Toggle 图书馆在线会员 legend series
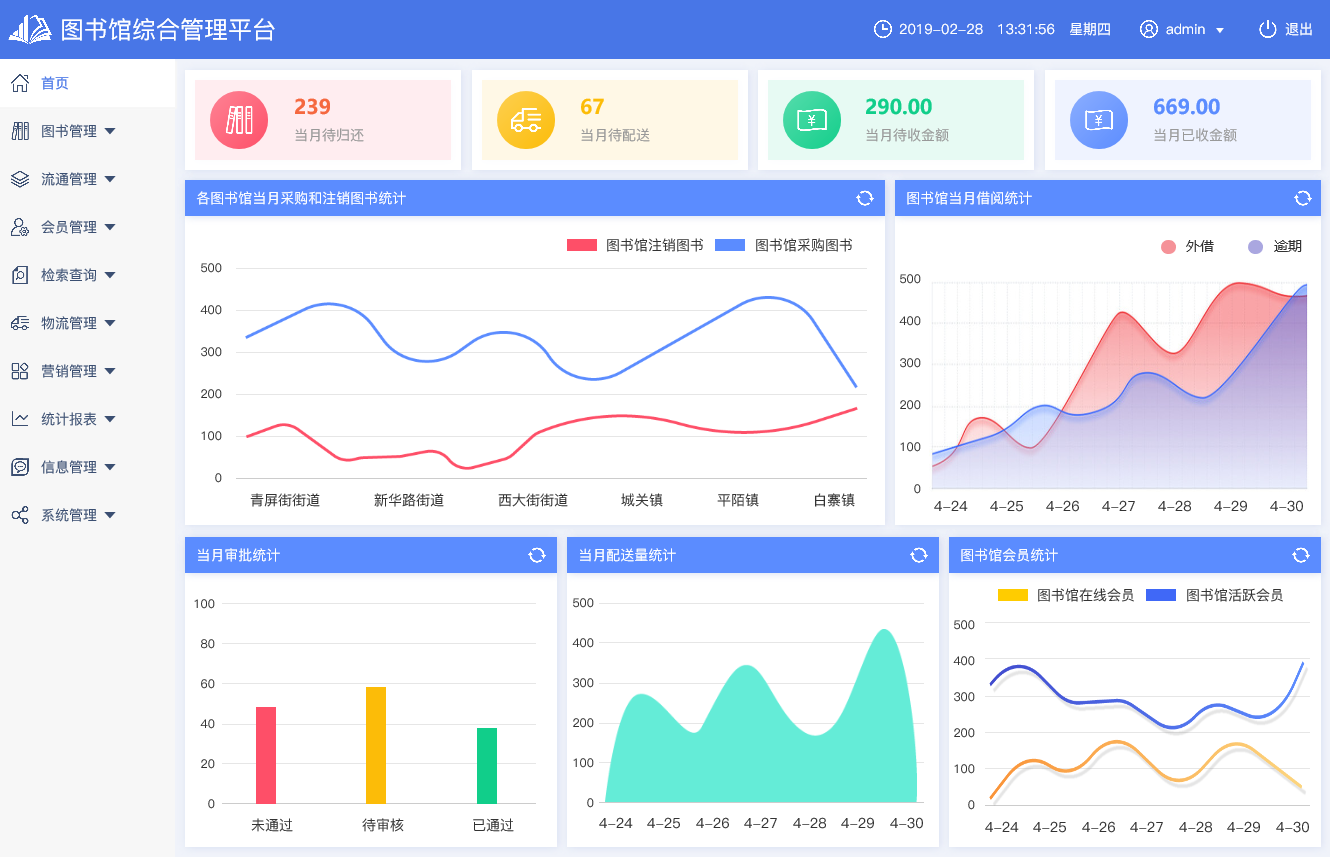The height and width of the screenshot is (857, 1330). tap(1066, 595)
